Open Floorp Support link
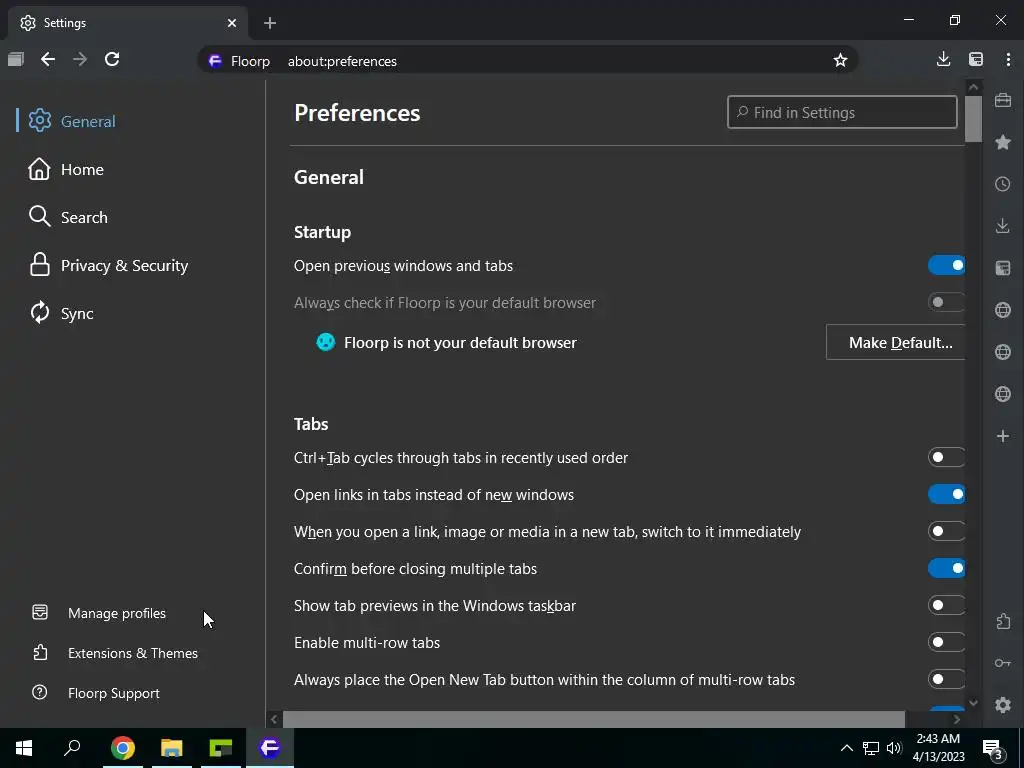Image resolution: width=1024 pixels, height=768 pixels. tap(95, 693)
